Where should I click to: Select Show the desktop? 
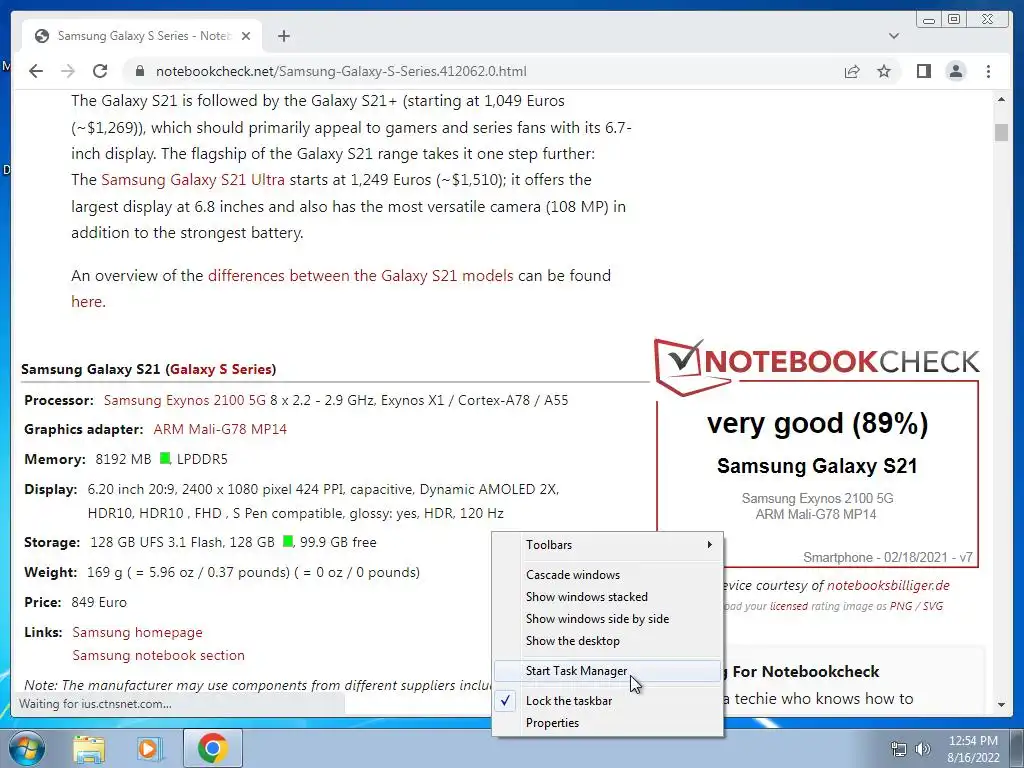tap(607, 641)
